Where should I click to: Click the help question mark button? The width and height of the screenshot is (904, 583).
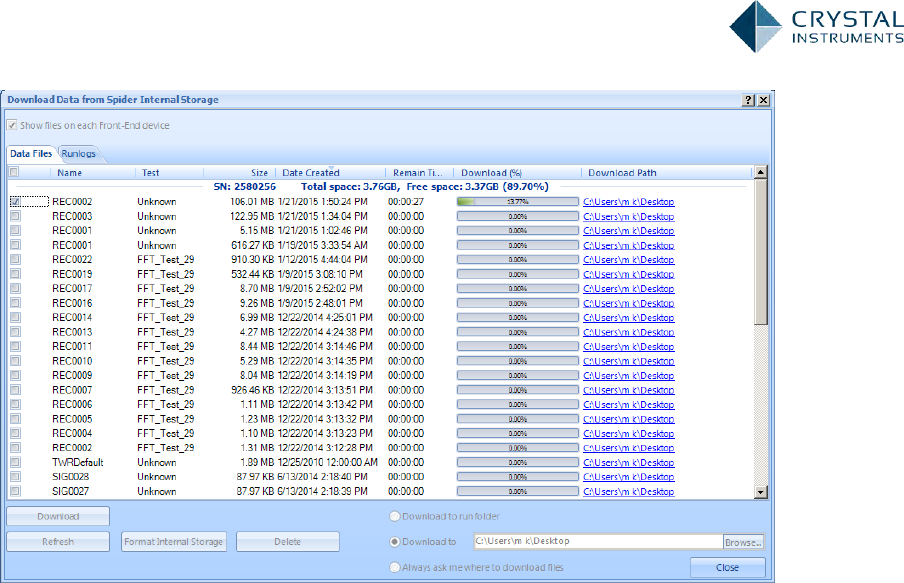(748, 100)
